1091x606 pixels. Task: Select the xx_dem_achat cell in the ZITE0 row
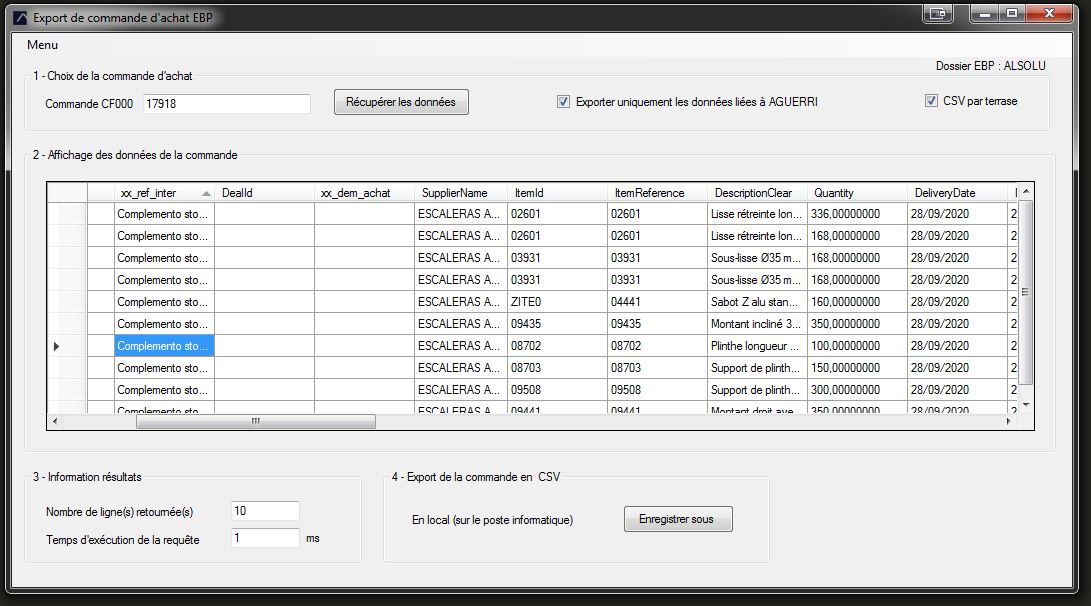pyautogui.click(x=365, y=302)
